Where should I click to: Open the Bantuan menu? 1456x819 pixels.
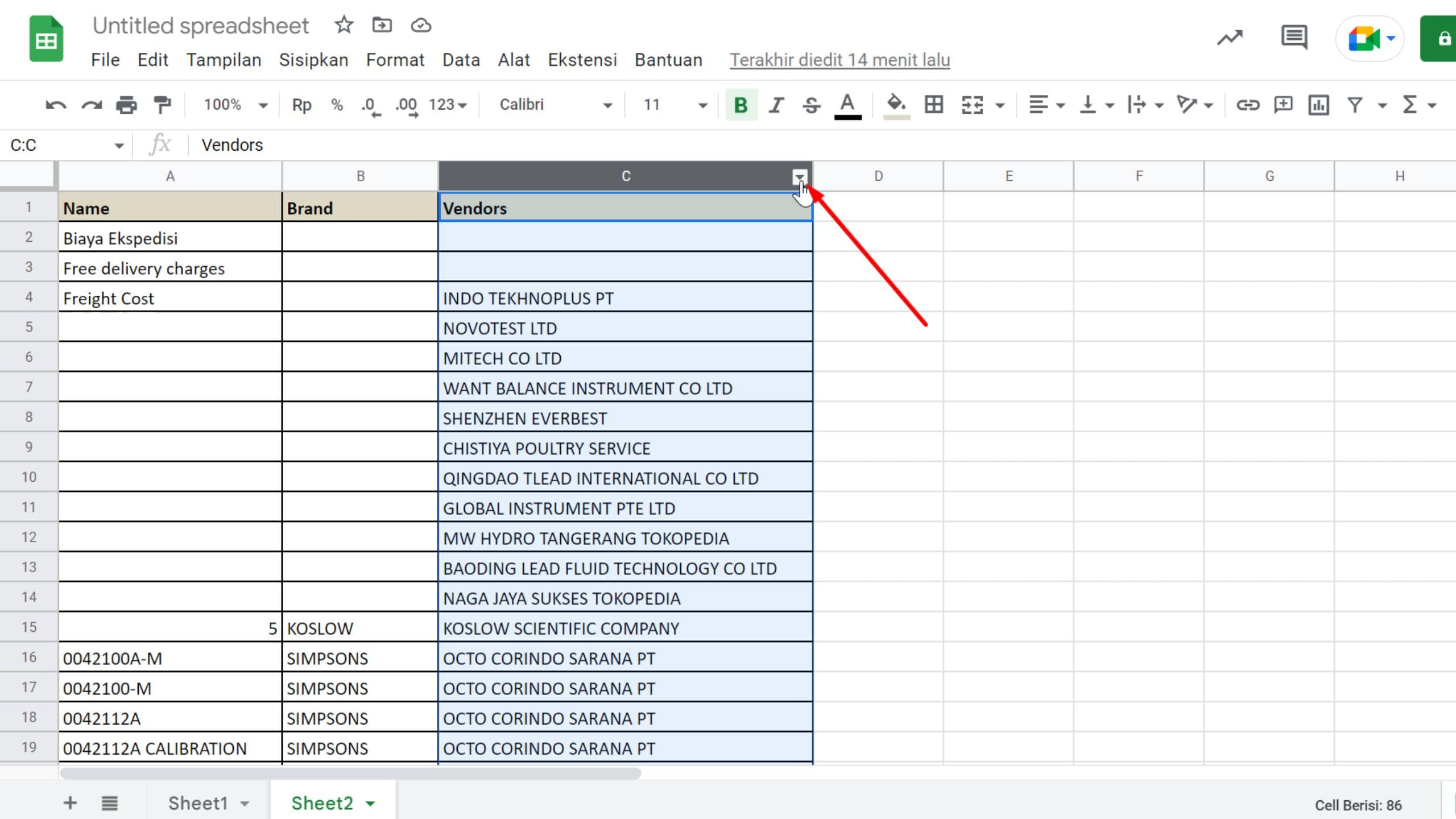tap(669, 60)
